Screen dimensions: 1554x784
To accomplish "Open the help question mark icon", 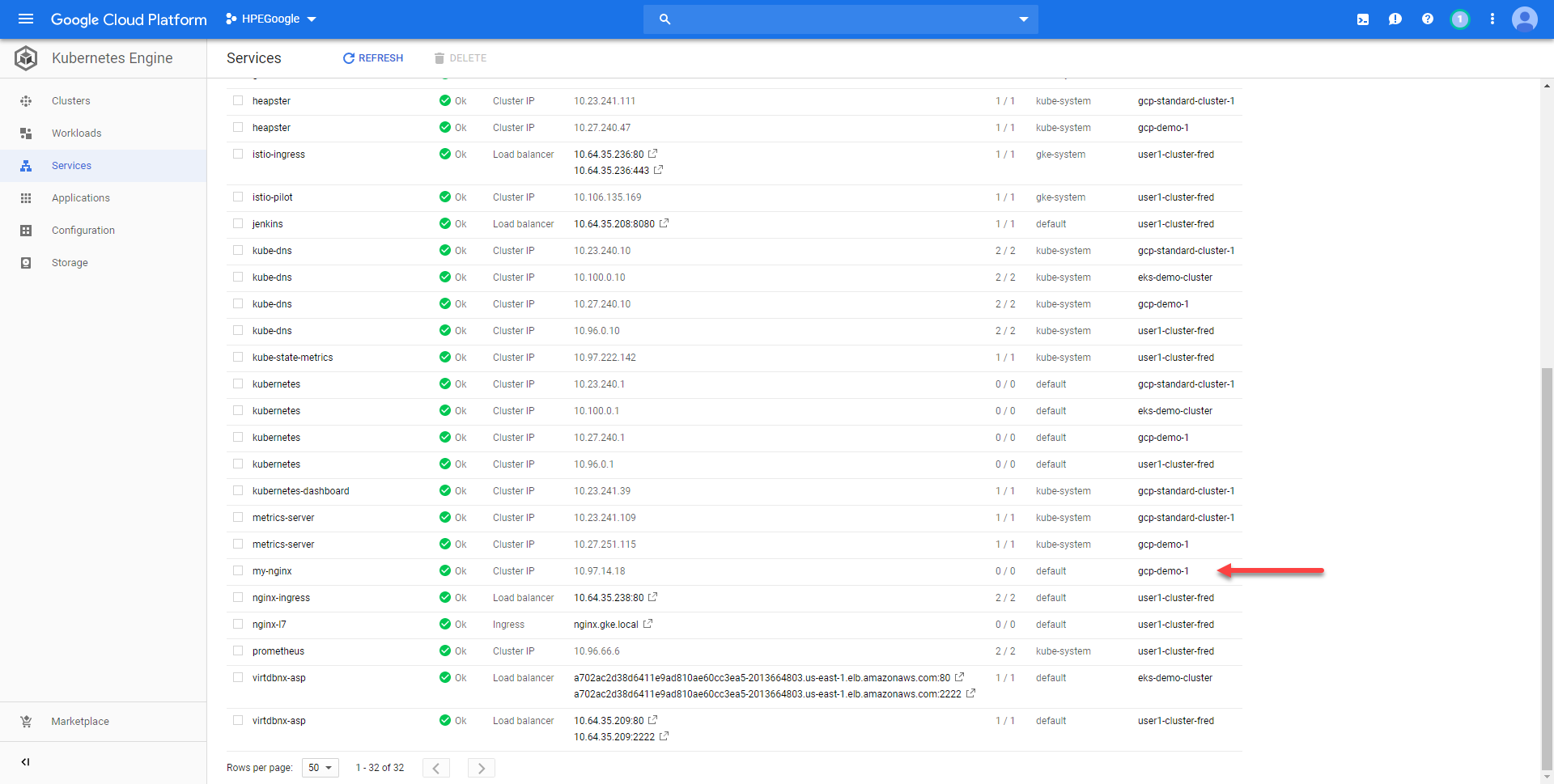I will pos(1427,19).
